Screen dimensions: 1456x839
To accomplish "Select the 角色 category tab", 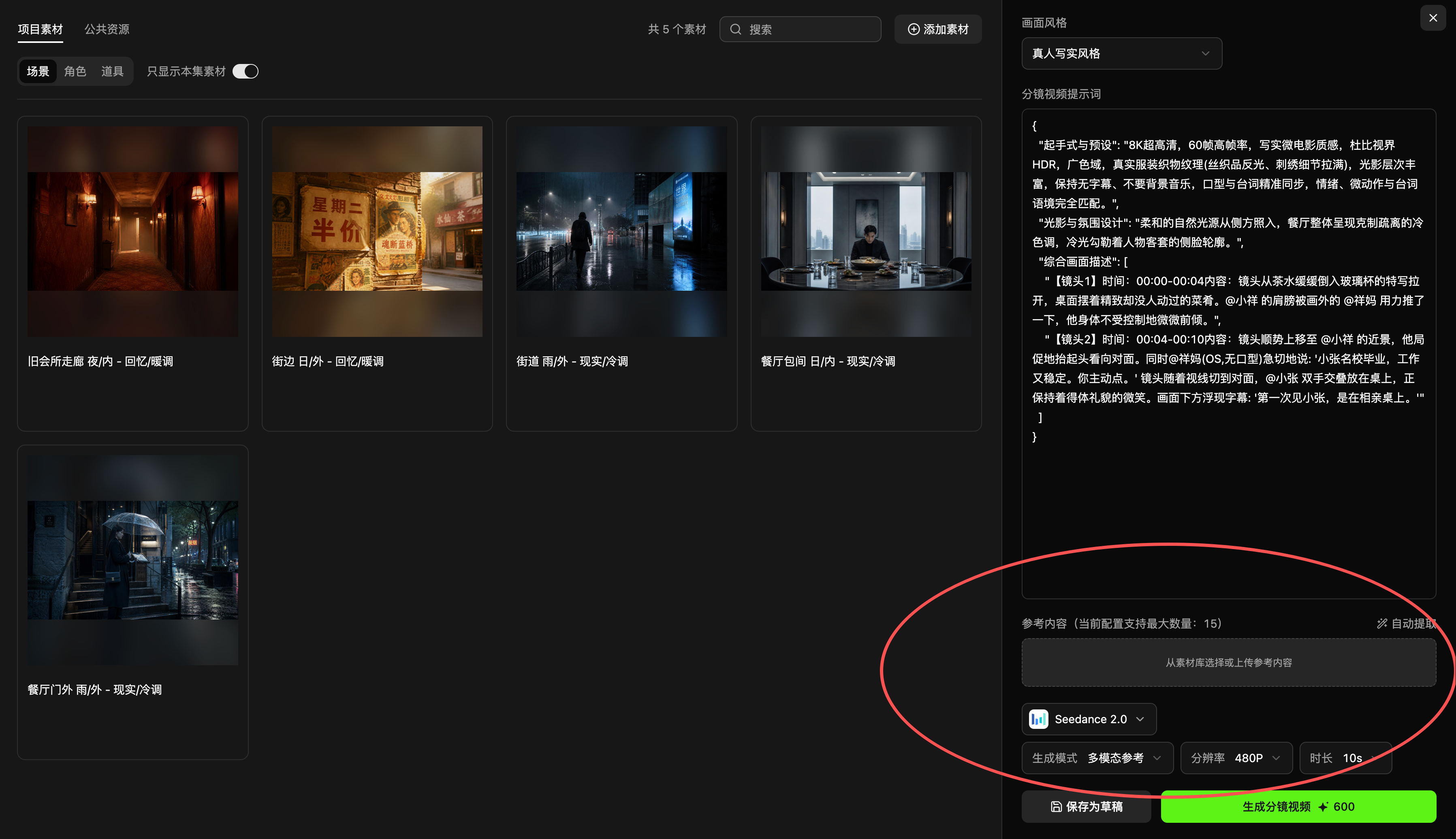I will click(75, 71).
